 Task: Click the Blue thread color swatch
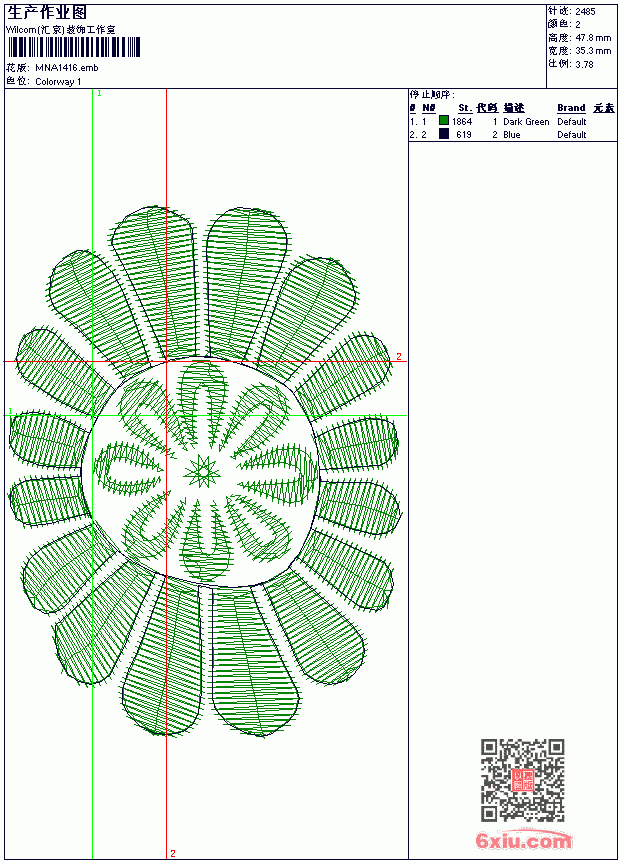(x=444, y=134)
